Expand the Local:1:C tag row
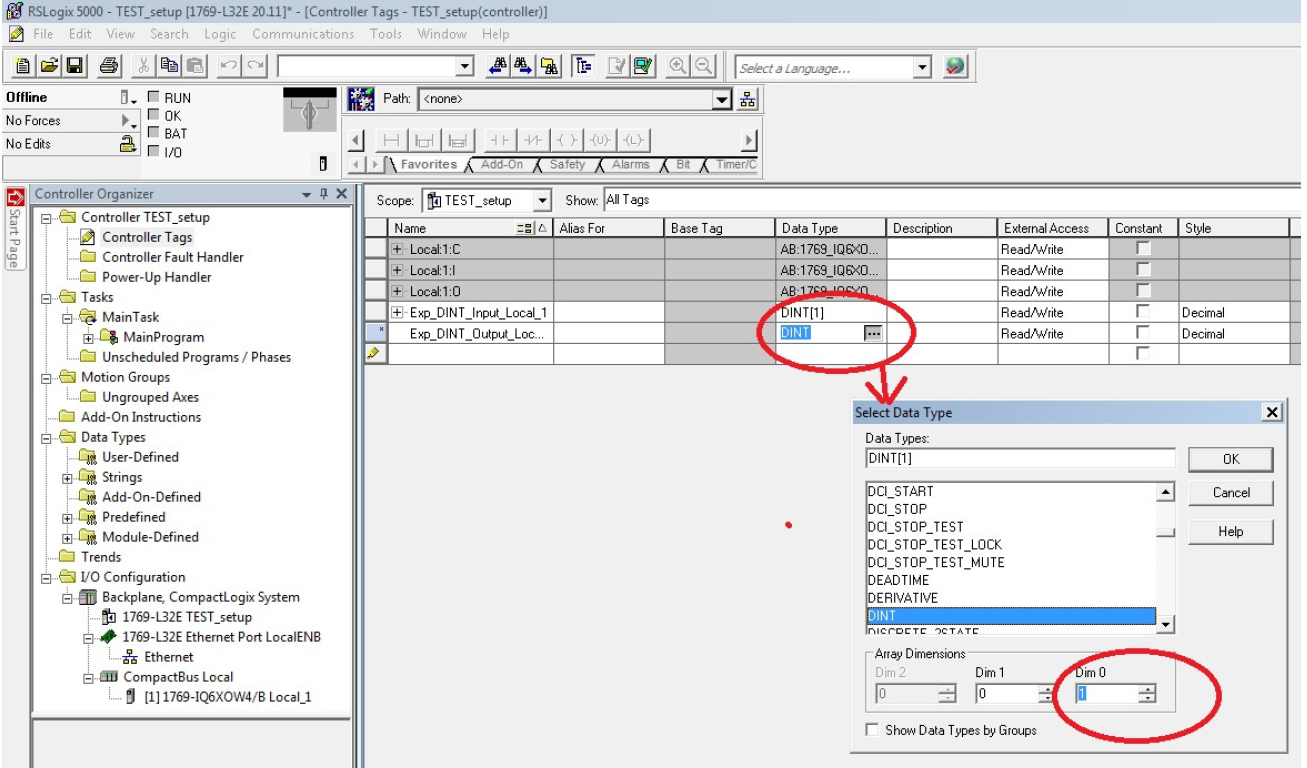Screen dimensions: 1307x768 point(398,249)
